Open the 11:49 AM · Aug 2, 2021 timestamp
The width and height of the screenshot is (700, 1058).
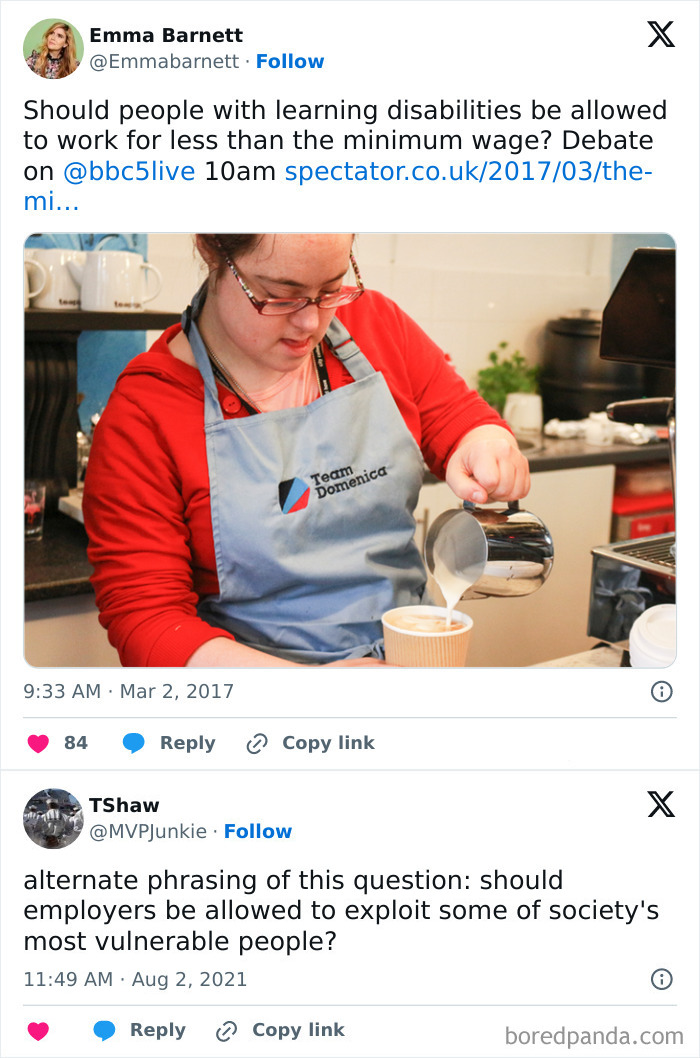click(x=135, y=979)
